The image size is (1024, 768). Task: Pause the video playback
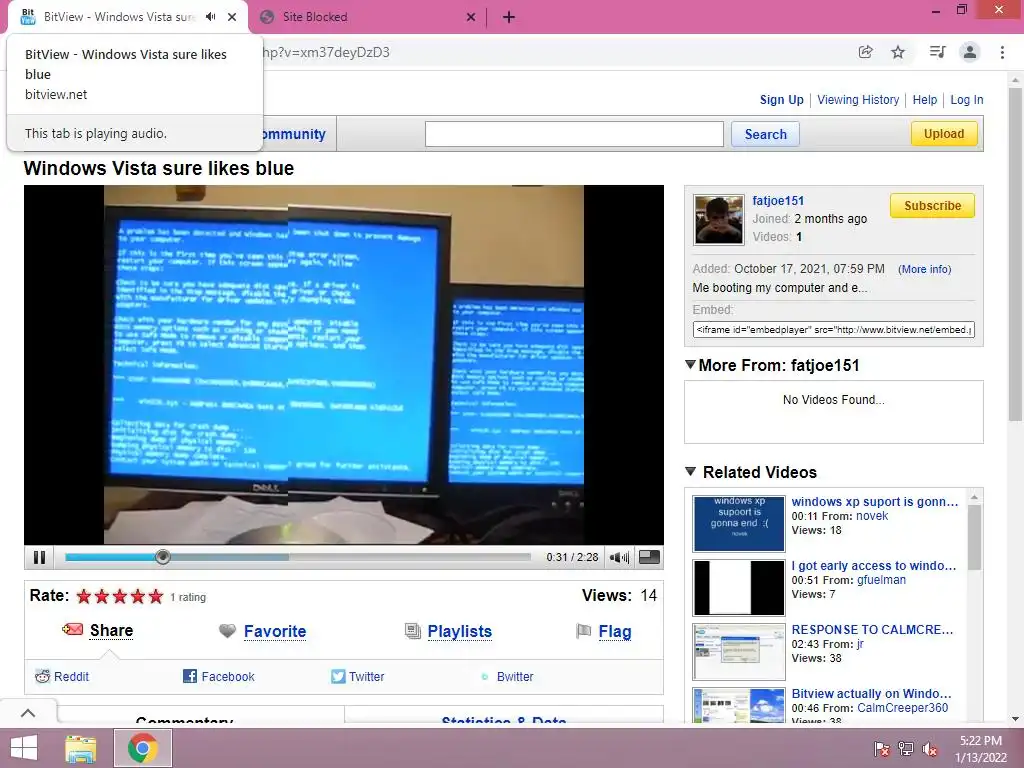(39, 557)
